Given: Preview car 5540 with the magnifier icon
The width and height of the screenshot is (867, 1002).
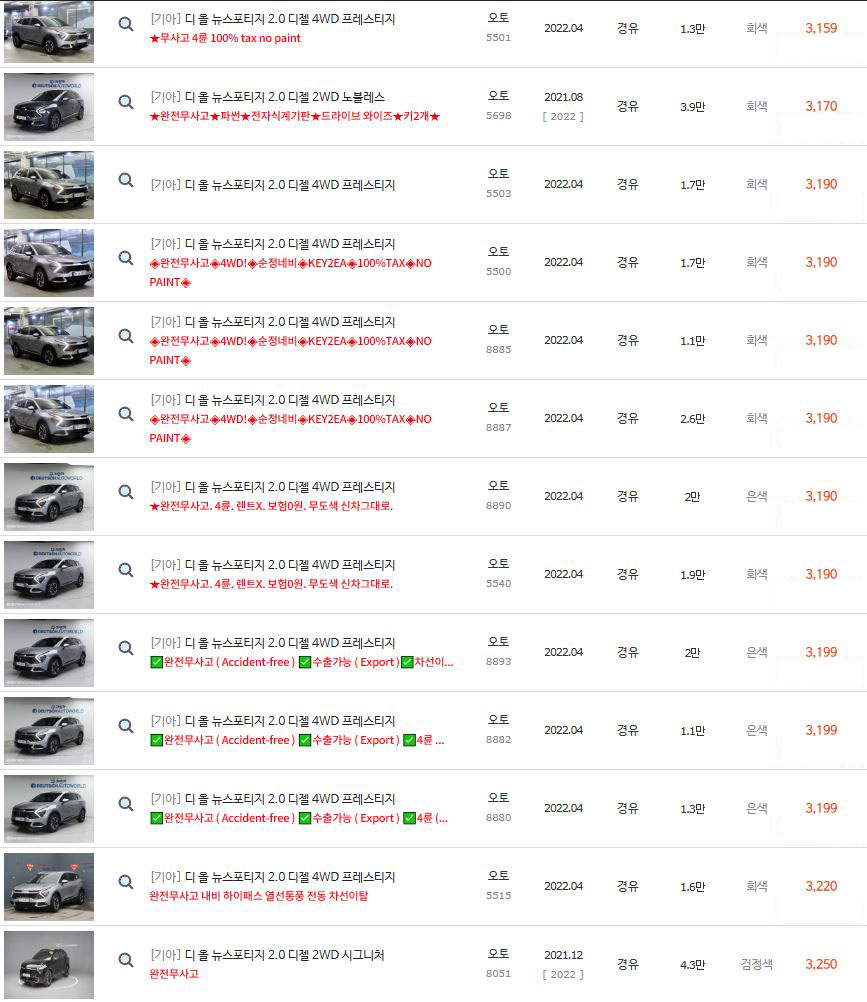Looking at the screenshot, I should [x=126, y=570].
